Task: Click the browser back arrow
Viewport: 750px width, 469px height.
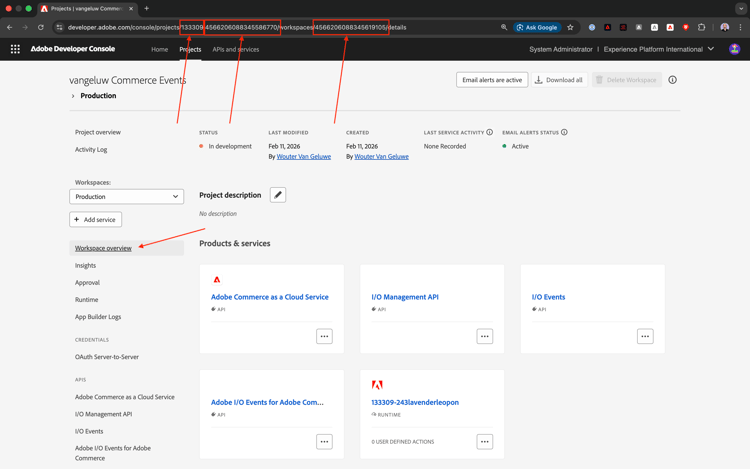Action: [10, 27]
